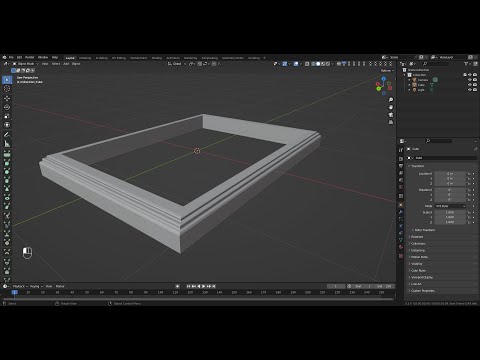Open the Window menu
The image size is (480, 360).
coord(43,57)
